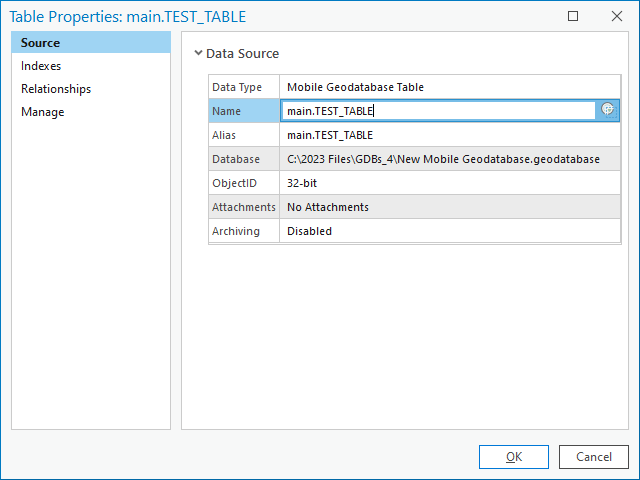
Task: Click inside the Name text field
Action: (438, 111)
